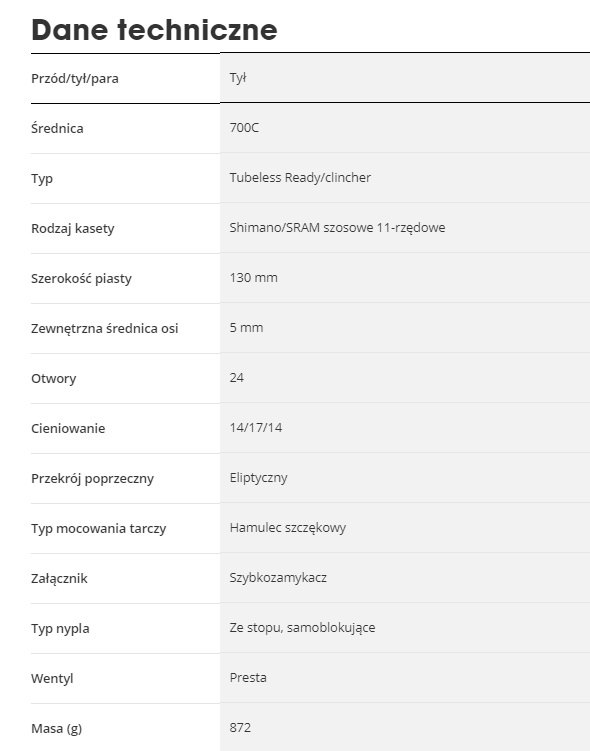Click the 700C diameter value
Viewport: 590px width, 751px height.
(244, 127)
